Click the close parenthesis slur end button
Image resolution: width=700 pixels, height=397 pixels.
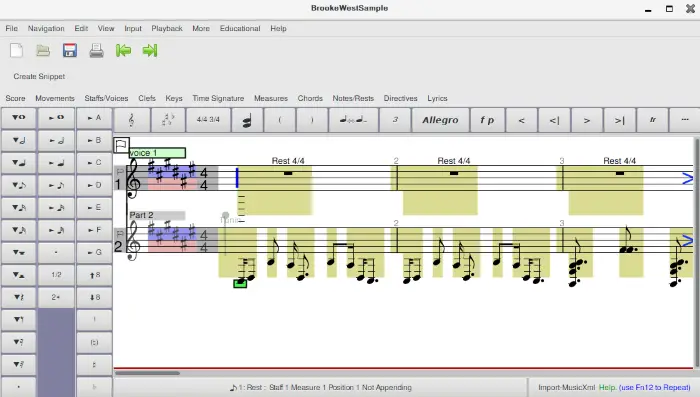(312, 120)
